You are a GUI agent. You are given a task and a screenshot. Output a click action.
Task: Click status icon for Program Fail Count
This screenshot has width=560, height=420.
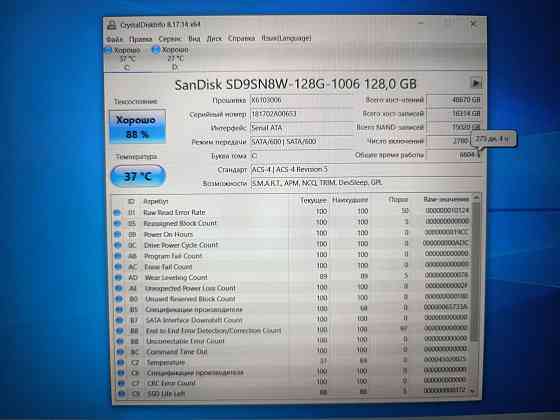118,256
